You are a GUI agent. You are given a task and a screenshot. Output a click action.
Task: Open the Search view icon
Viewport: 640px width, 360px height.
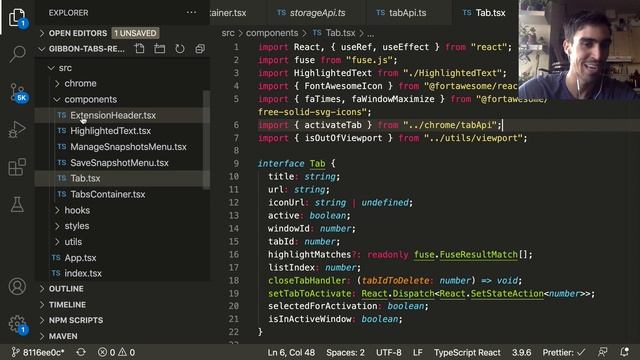coord(17,54)
